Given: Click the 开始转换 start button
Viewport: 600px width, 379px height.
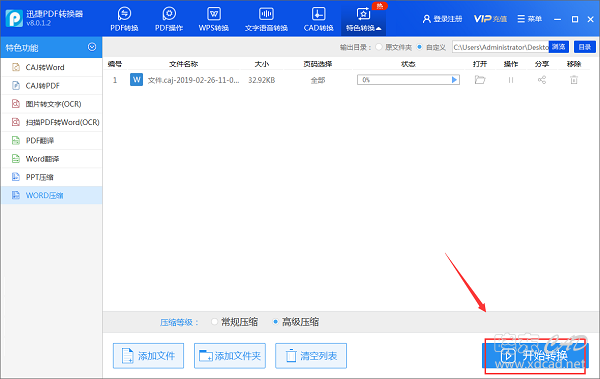Looking at the screenshot, I should pyautogui.click(x=535, y=356).
